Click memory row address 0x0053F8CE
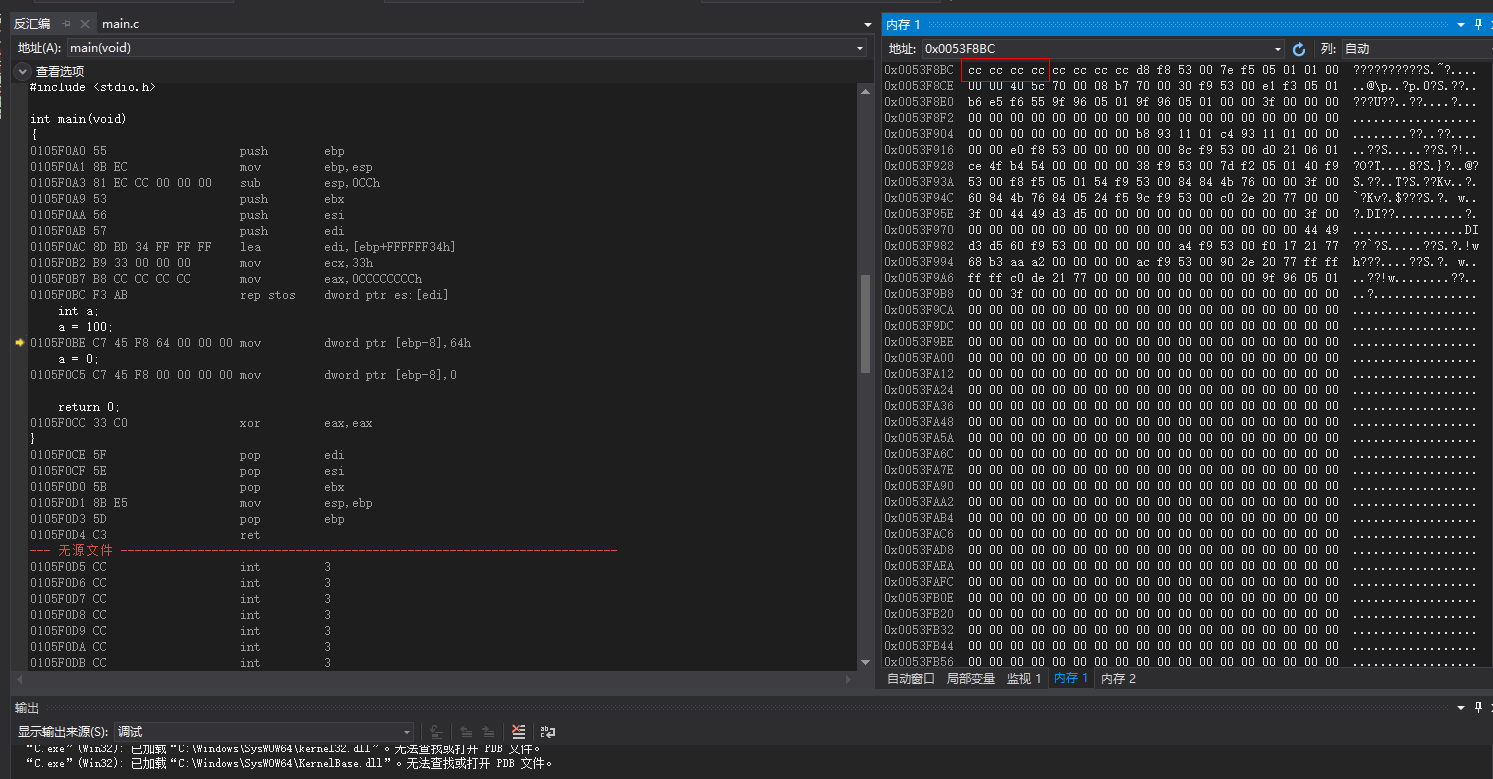This screenshot has height=779, width=1493. 919,86
